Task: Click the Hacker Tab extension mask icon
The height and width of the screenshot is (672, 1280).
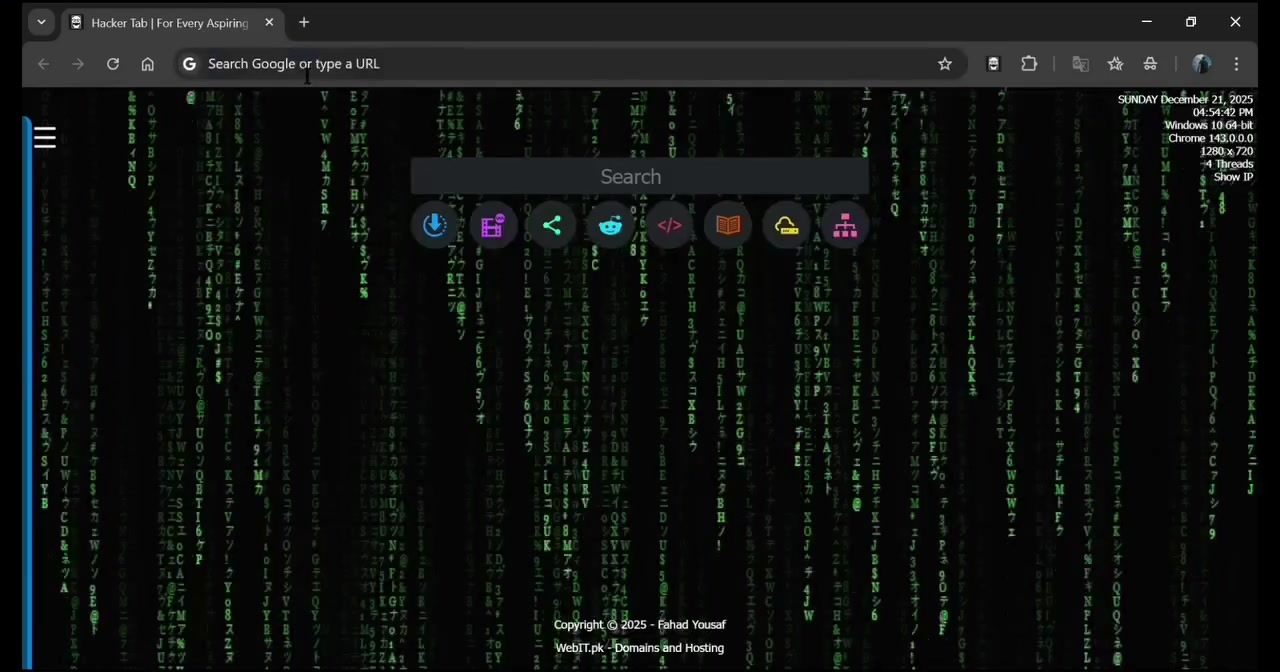Action: point(993,64)
